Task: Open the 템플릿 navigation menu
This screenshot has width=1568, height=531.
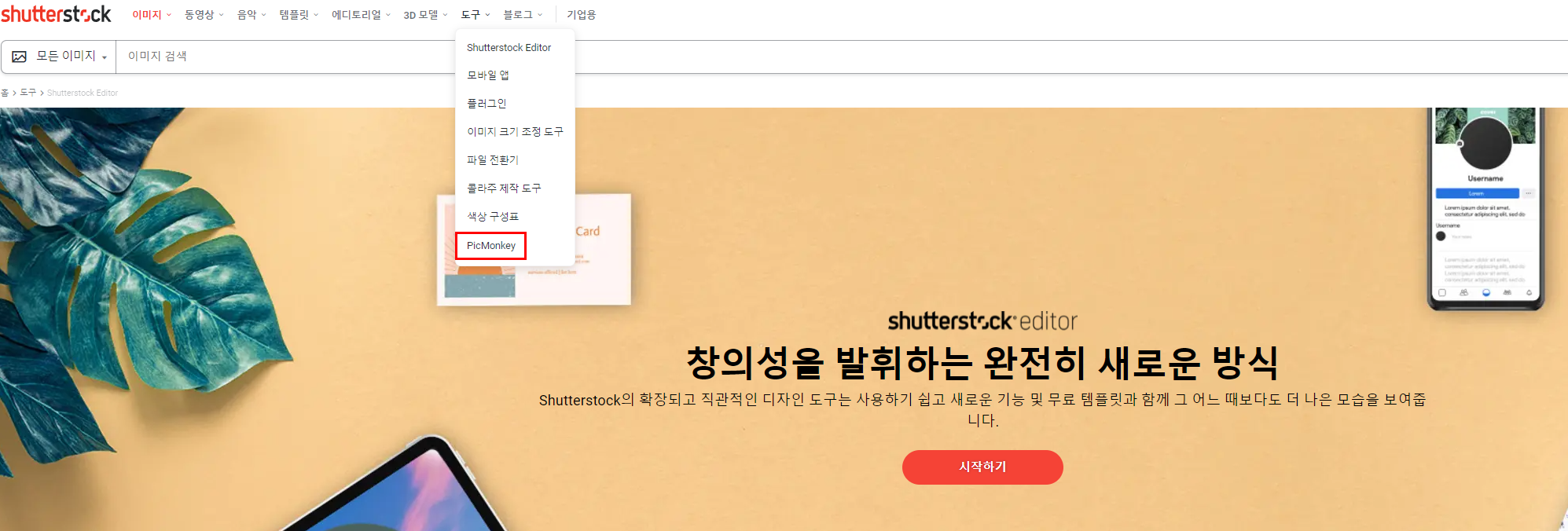Action: coord(299,15)
